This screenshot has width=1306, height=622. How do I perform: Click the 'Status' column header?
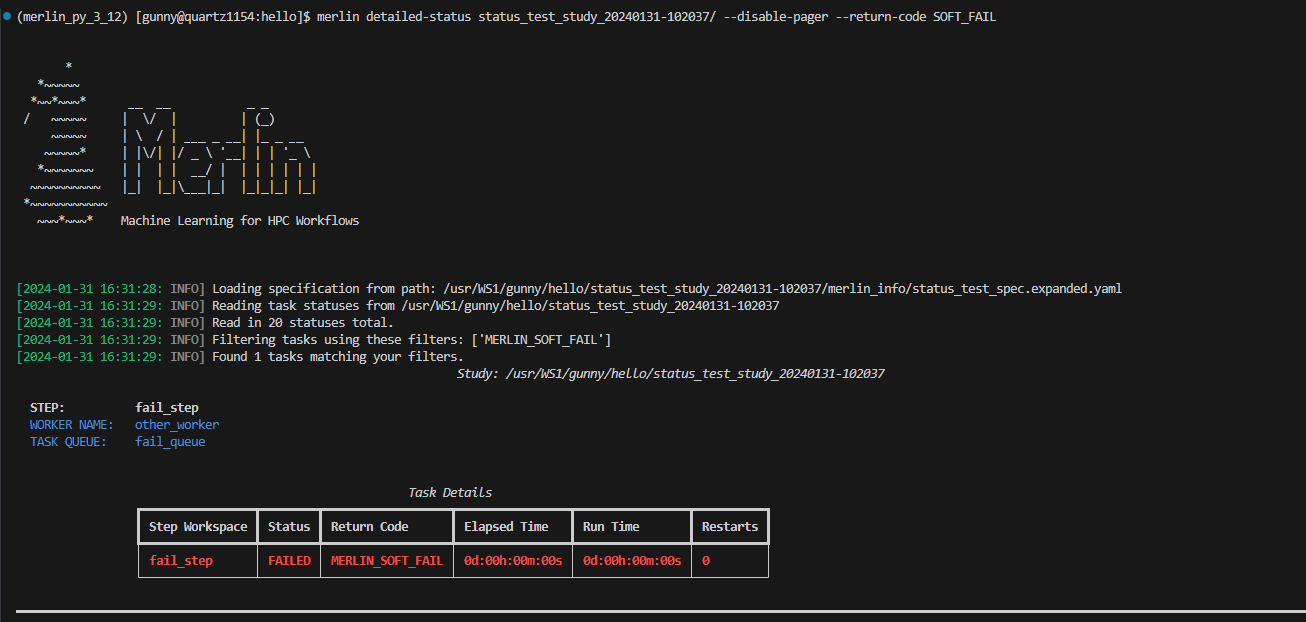click(x=289, y=527)
